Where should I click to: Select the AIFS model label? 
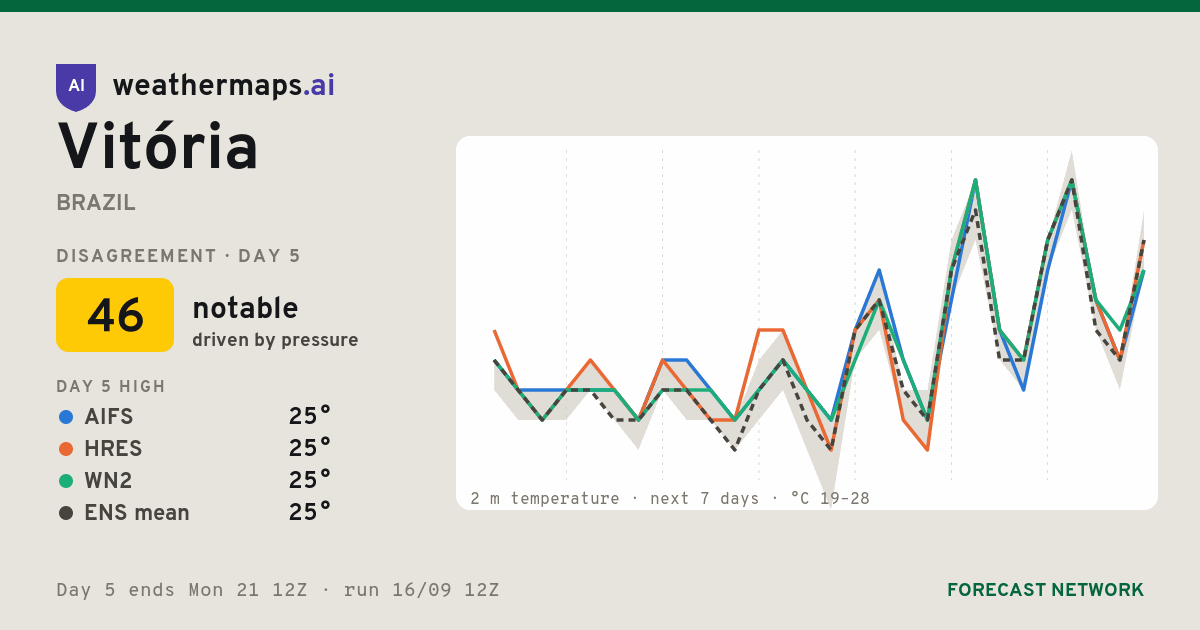[x=109, y=417]
